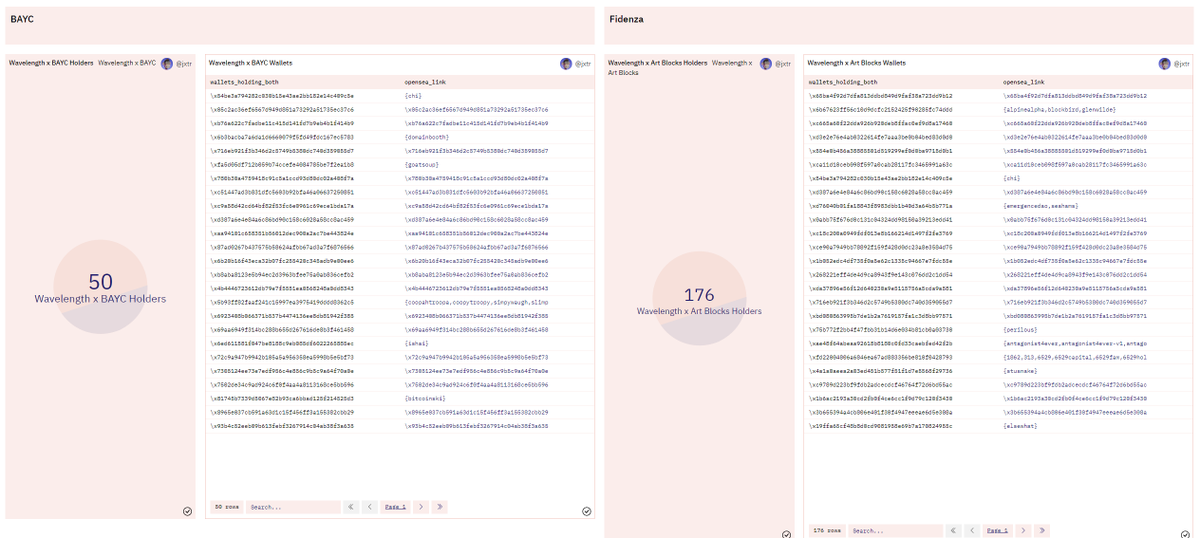Click checkmark status icon under BAYC Holders counter
The width and height of the screenshot is (1200, 538).
coord(188,510)
